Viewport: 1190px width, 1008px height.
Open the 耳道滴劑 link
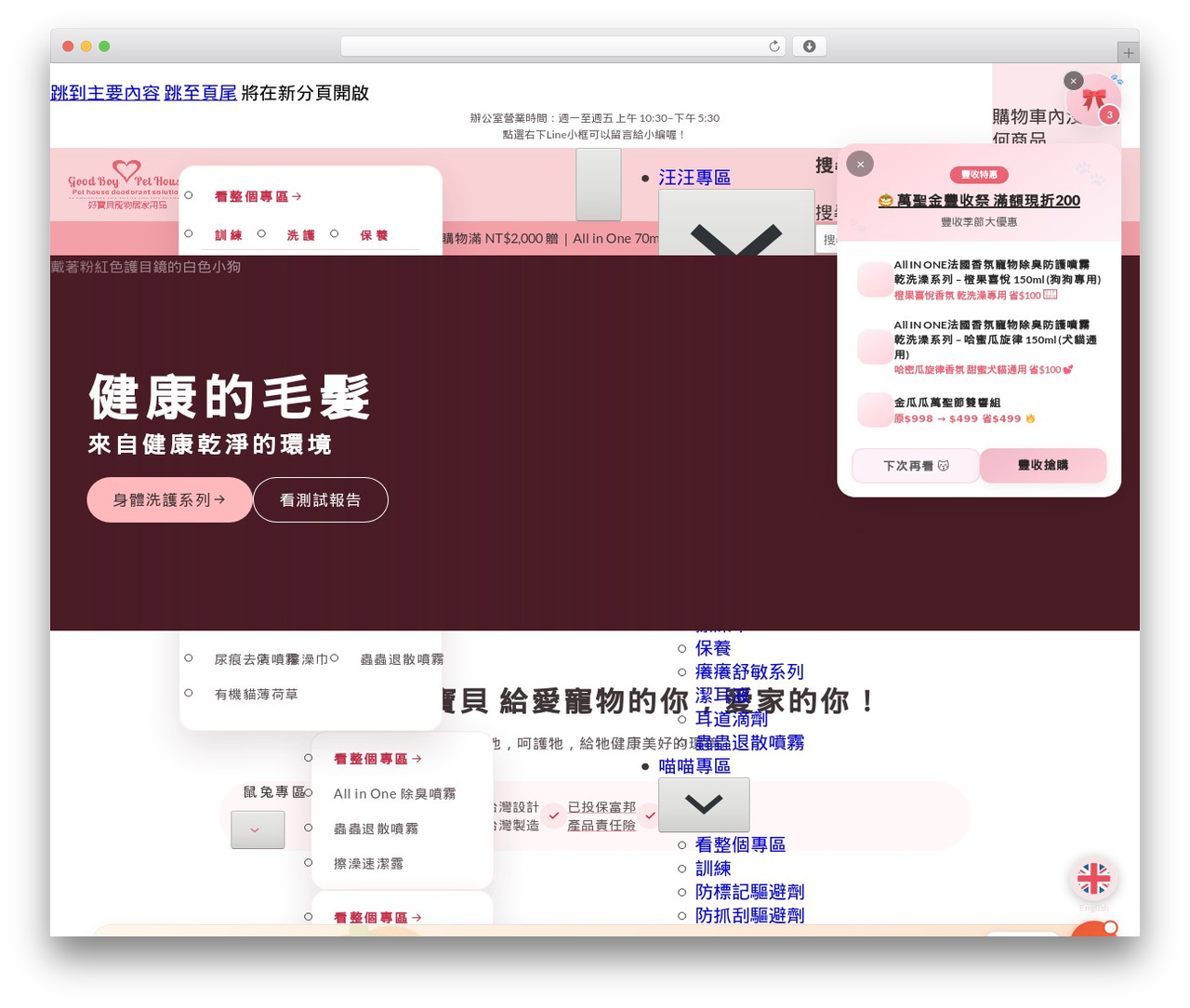[732, 719]
